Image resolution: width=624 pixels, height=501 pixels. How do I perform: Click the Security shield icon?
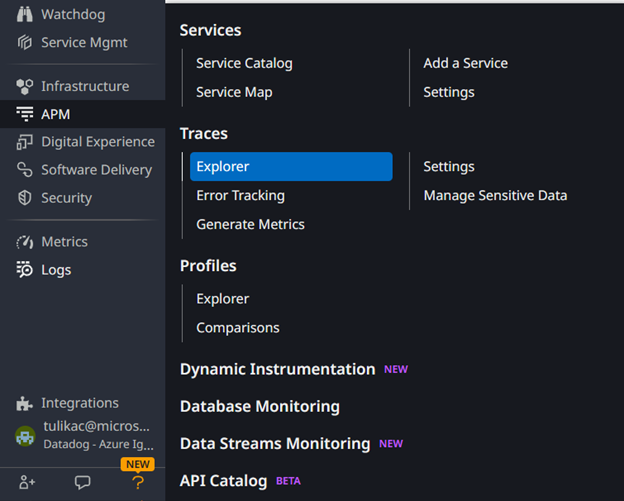coord(25,198)
